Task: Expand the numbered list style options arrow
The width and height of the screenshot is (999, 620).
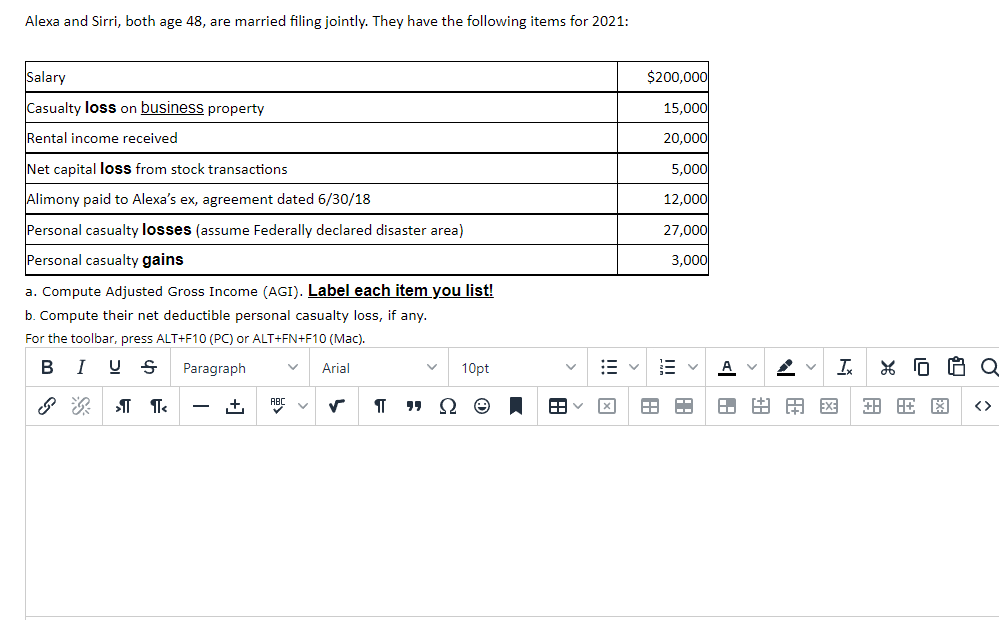Action: tap(693, 367)
